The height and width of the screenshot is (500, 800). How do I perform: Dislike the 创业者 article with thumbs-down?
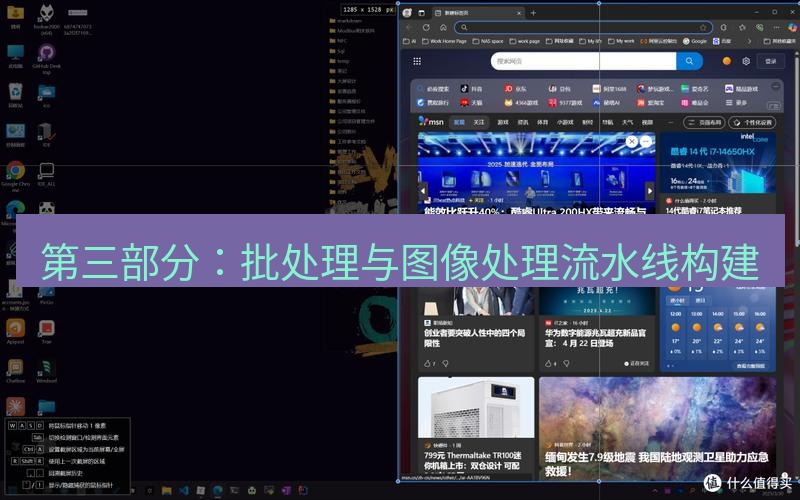pyautogui.click(x=445, y=363)
